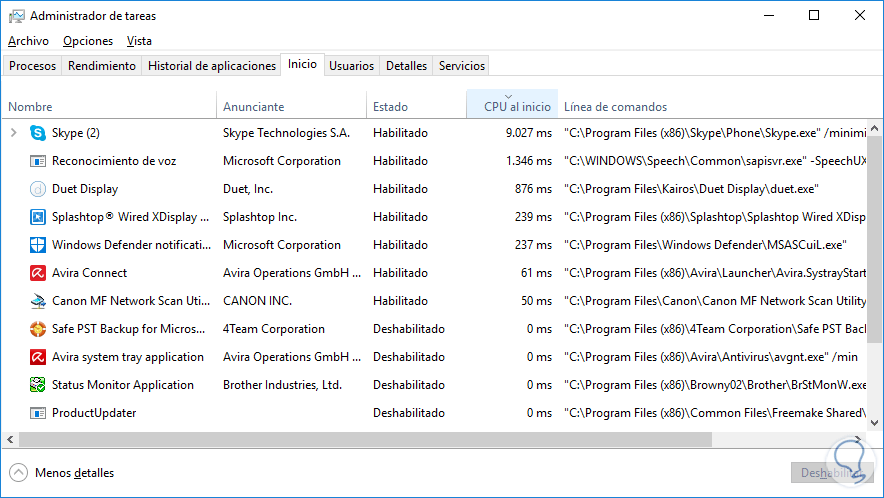
Task: Switch to the Procesos tab
Action: [x=32, y=66]
